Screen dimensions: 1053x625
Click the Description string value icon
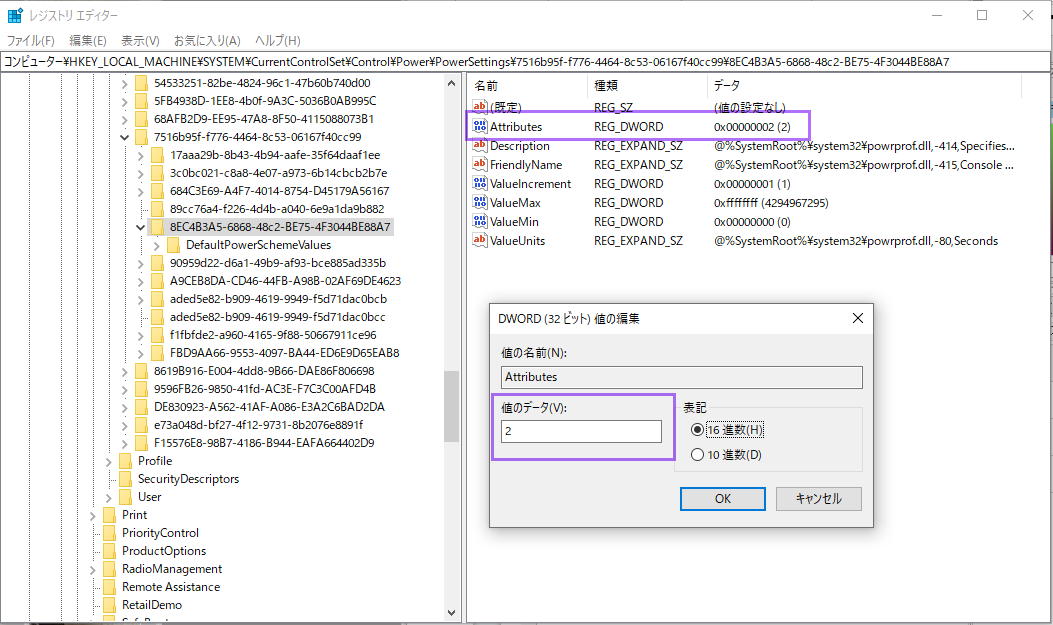coord(480,146)
